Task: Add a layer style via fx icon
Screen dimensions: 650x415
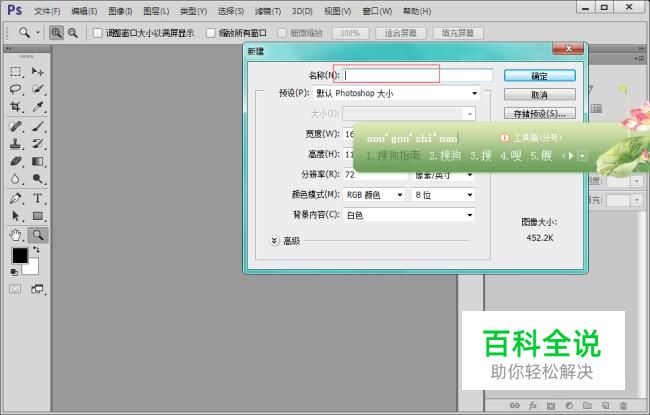Action: (533, 405)
